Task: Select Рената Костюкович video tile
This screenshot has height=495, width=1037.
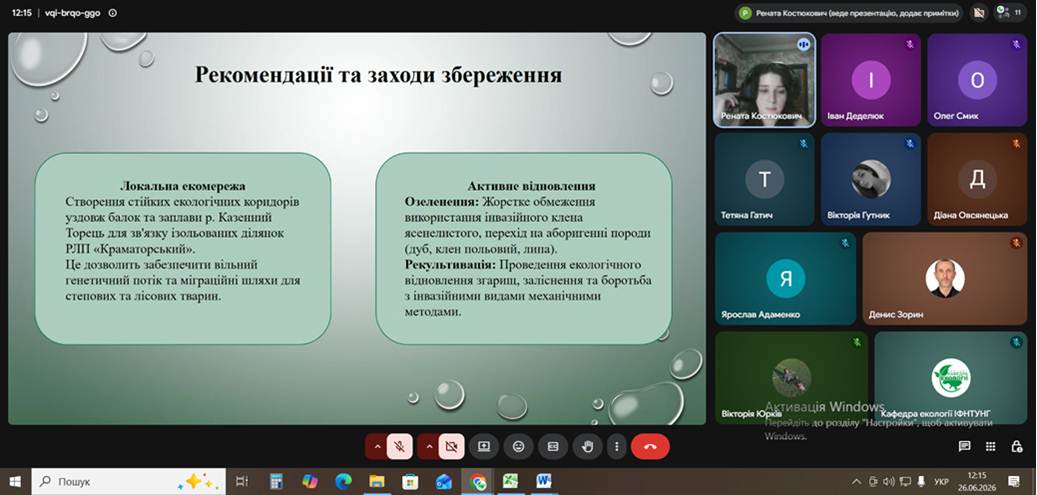Action: [765, 79]
